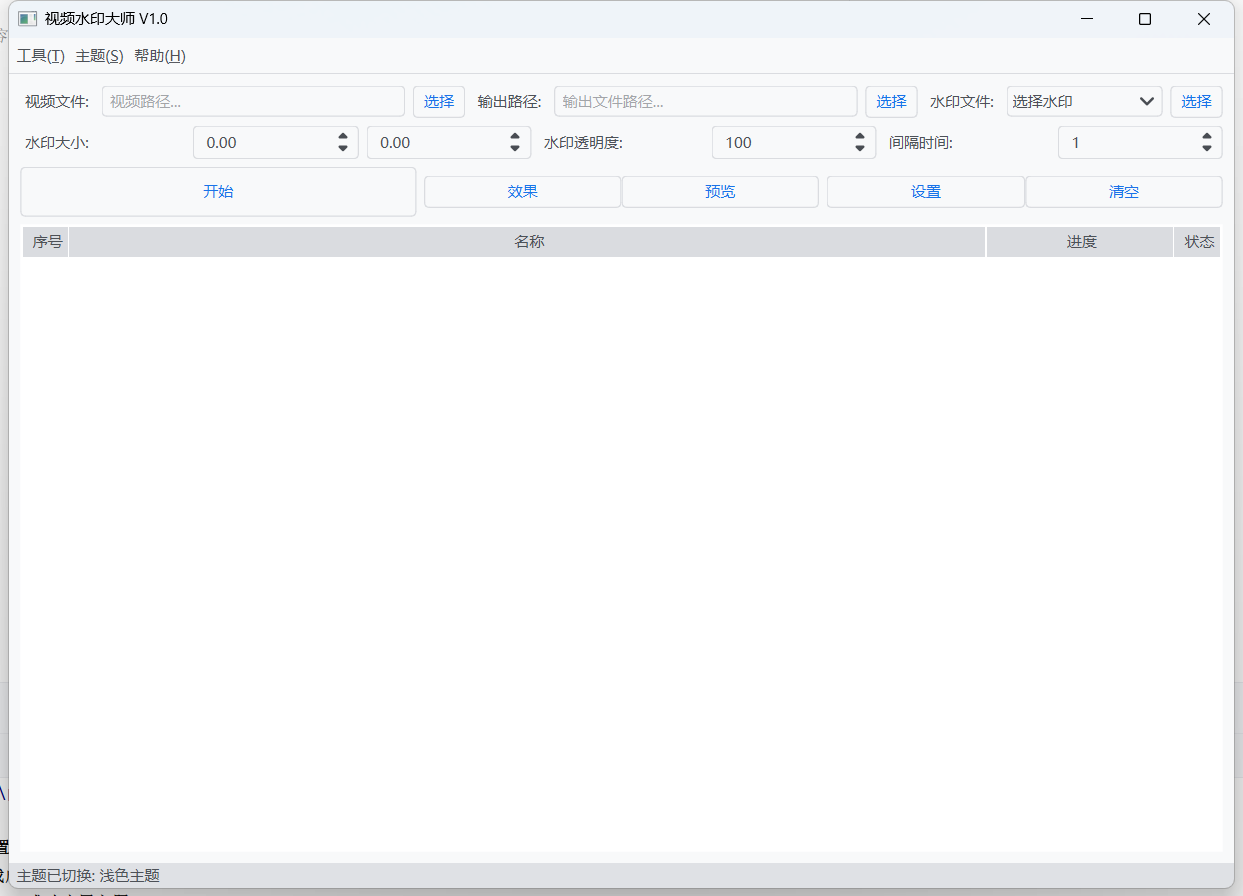
Task: Open the 工具(T) menu
Action: pos(41,56)
